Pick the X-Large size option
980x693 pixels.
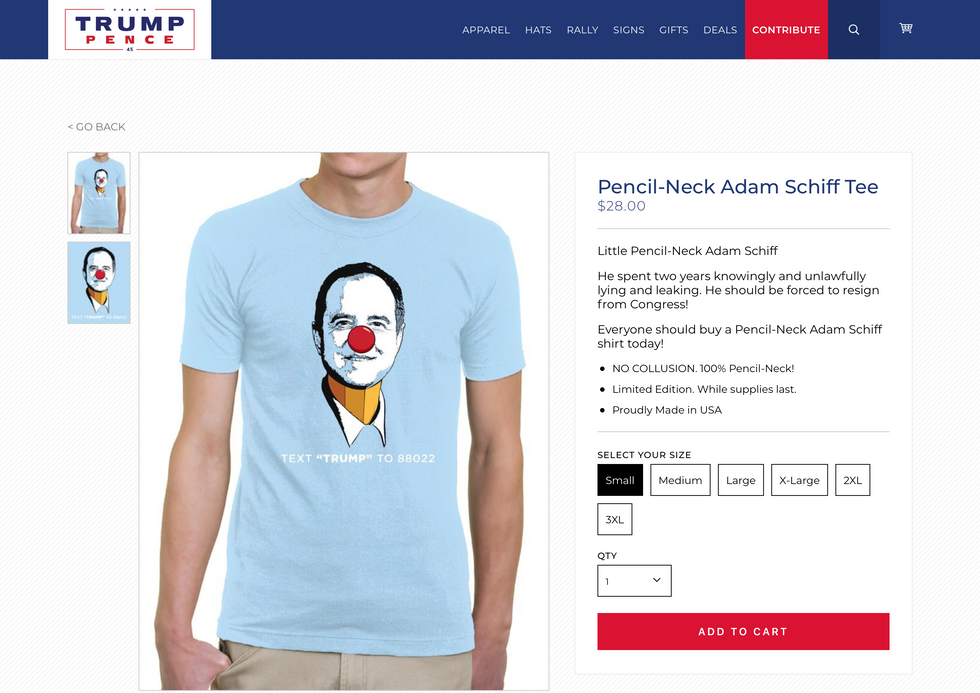tap(799, 480)
